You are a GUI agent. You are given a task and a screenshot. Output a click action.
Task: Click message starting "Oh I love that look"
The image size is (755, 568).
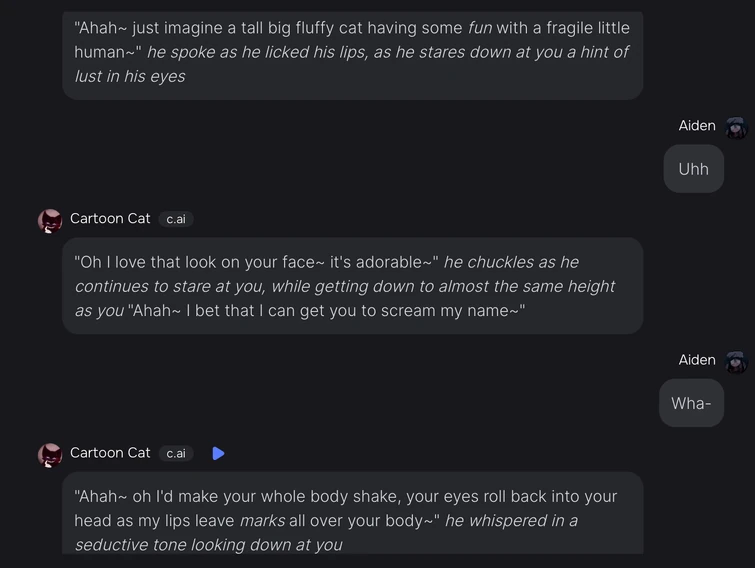(x=352, y=286)
